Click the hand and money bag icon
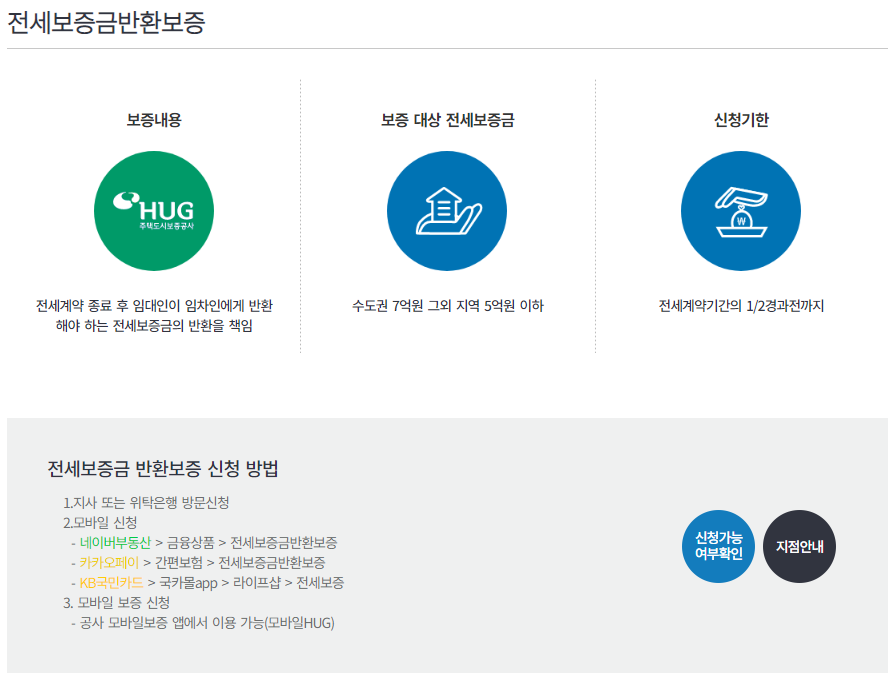This screenshot has height=682, width=894. tap(741, 211)
